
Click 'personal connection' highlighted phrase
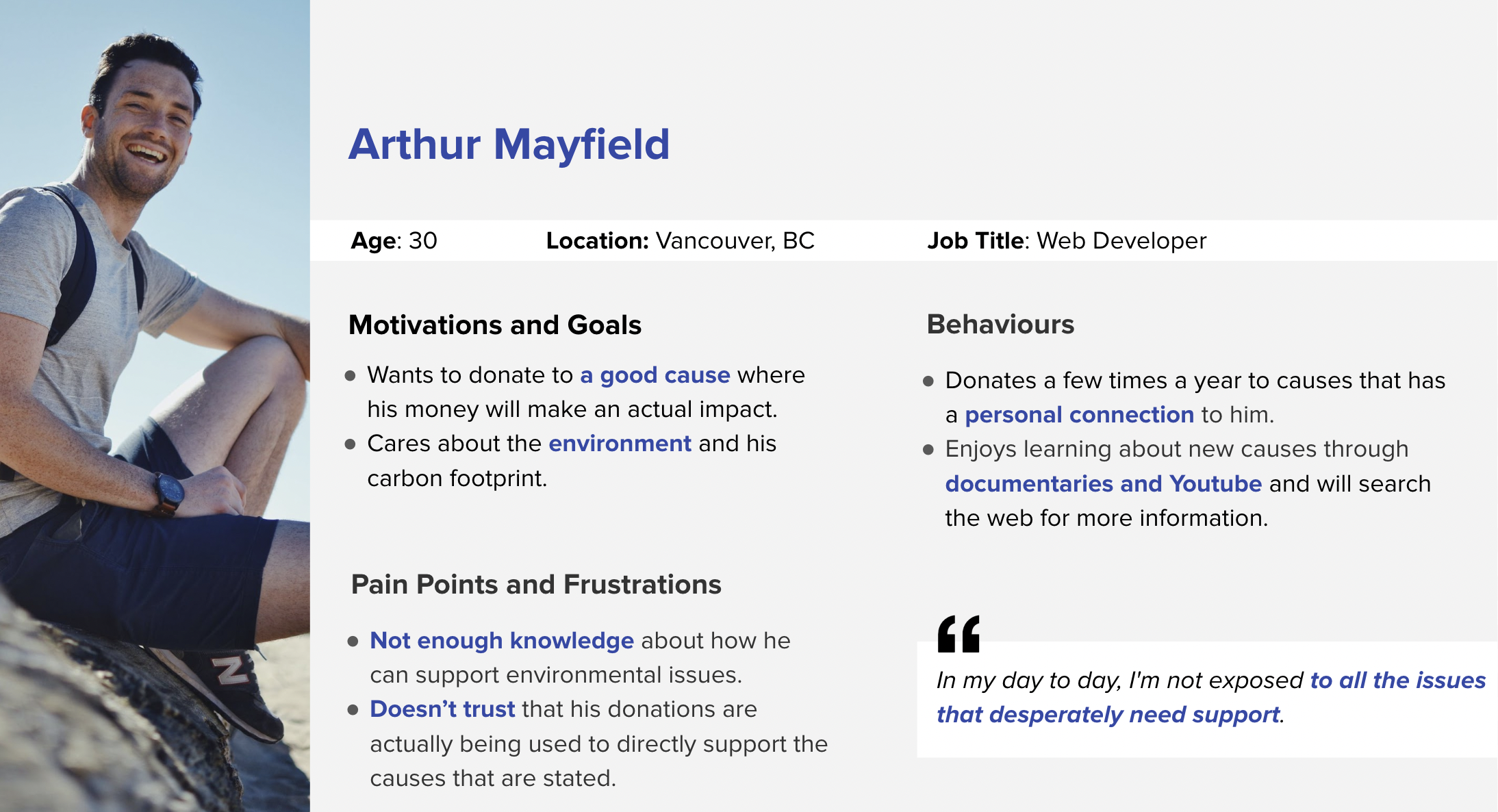click(x=1079, y=415)
